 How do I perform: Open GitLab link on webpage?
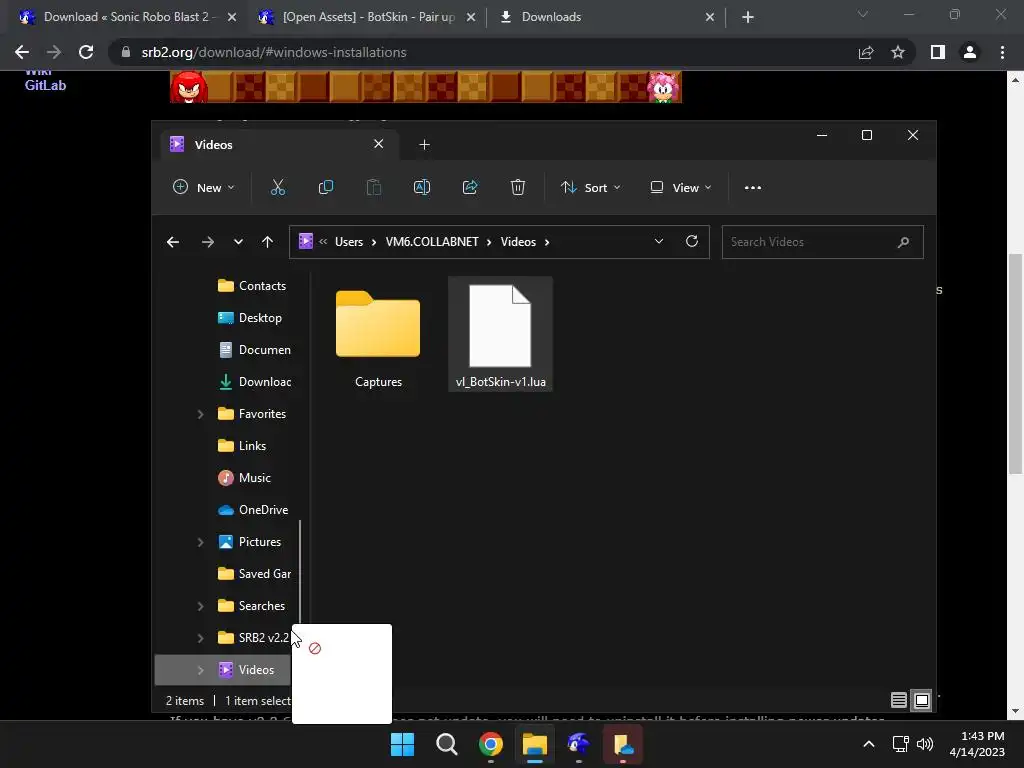[45, 85]
